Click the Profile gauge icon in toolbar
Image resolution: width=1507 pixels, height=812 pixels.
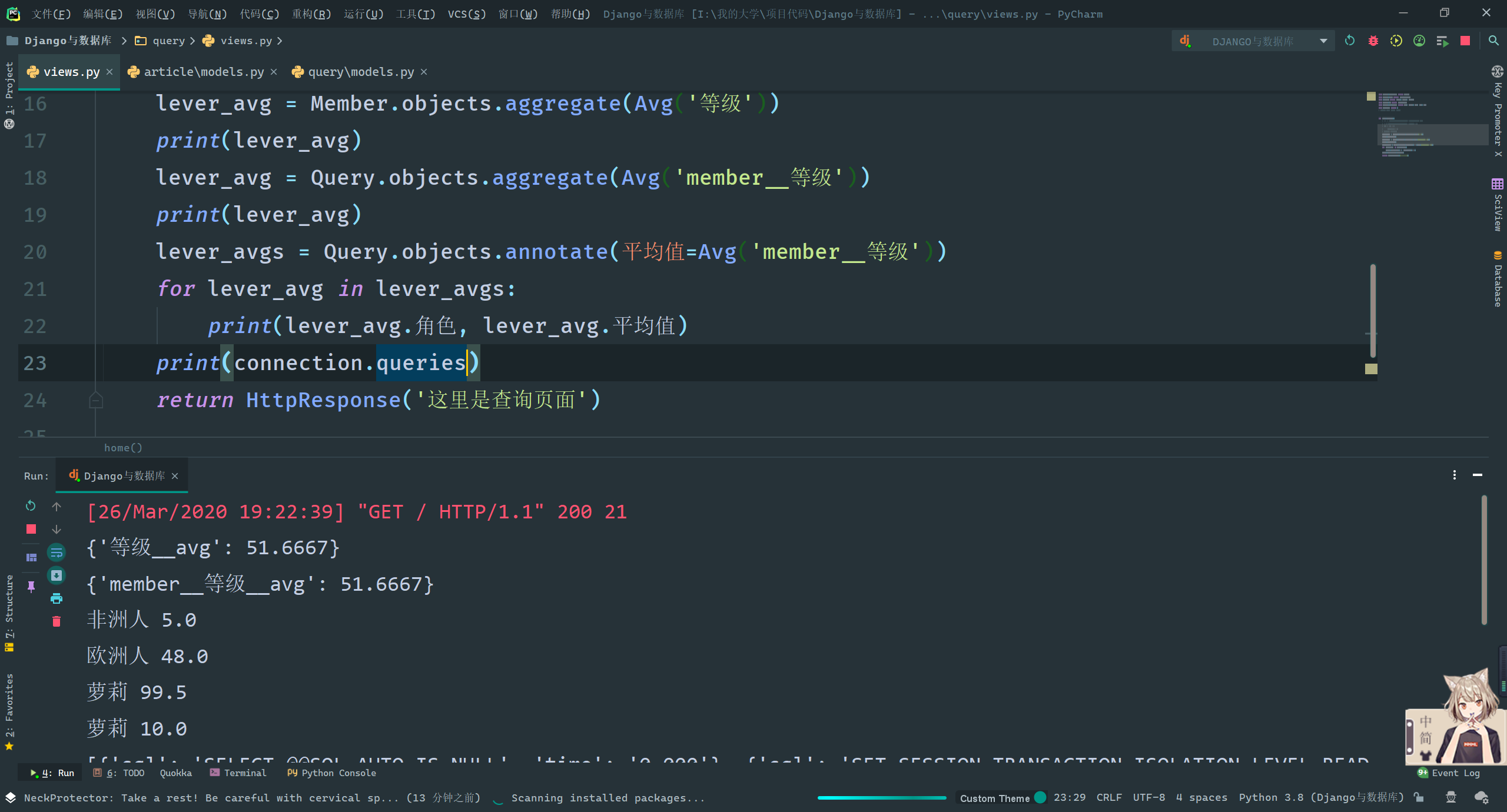(1419, 41)
